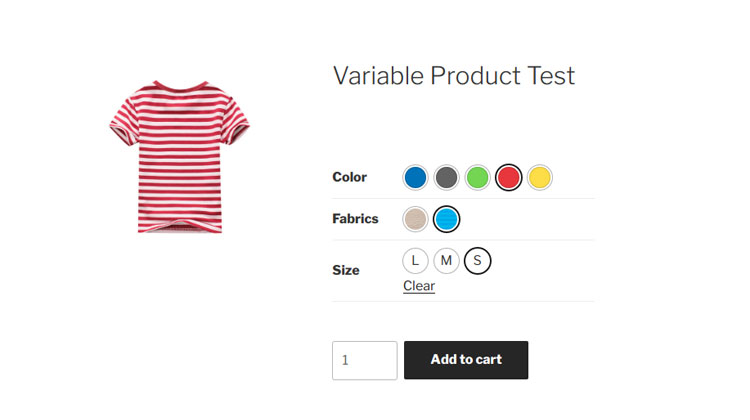Screen dimensions: 750x420
Task: Pick the green color swatch
Action: tap(477, 178)
